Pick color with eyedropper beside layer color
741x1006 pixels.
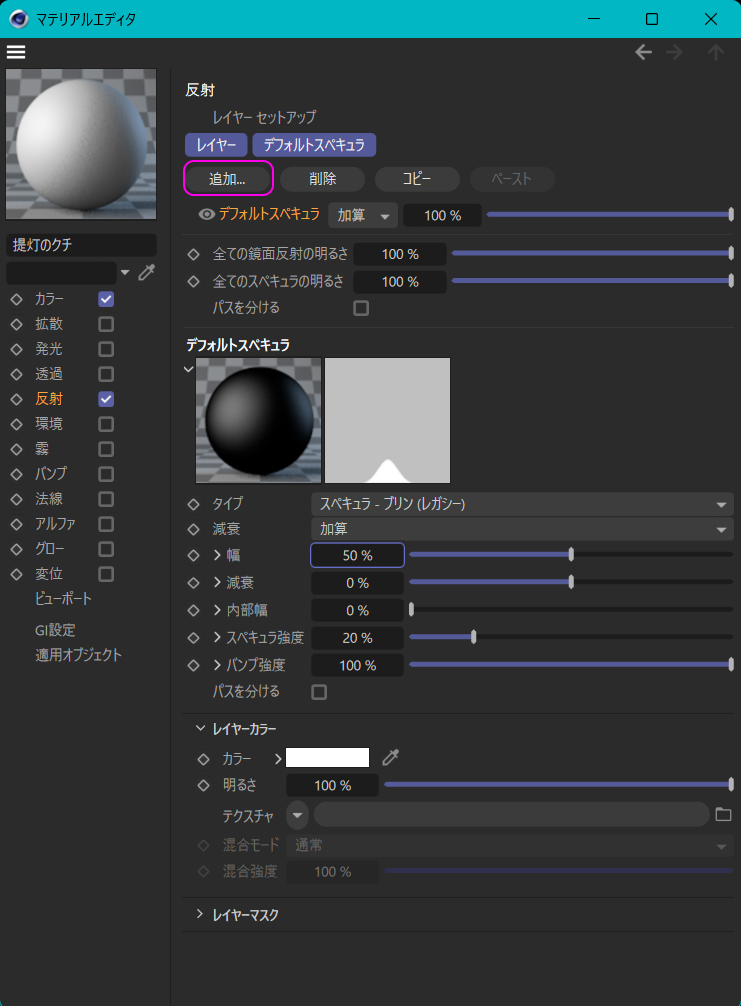click(390, 758)
